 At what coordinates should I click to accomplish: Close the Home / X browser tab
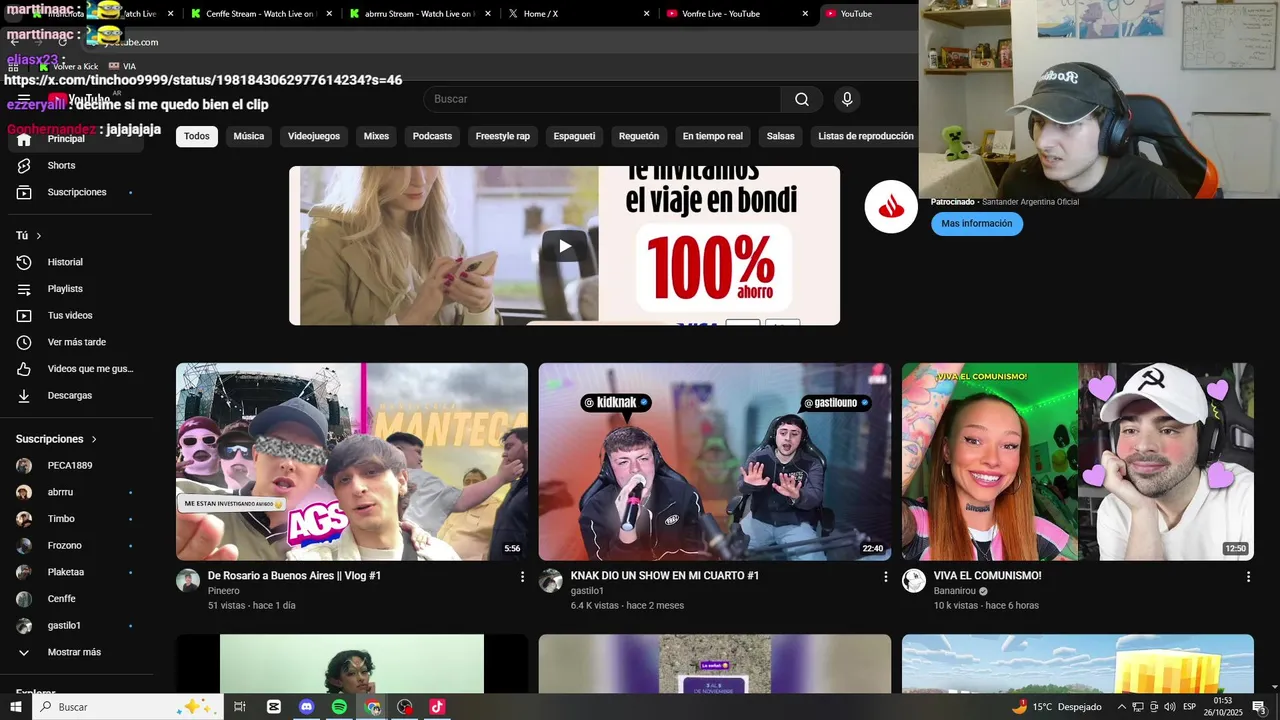(646, 14)
